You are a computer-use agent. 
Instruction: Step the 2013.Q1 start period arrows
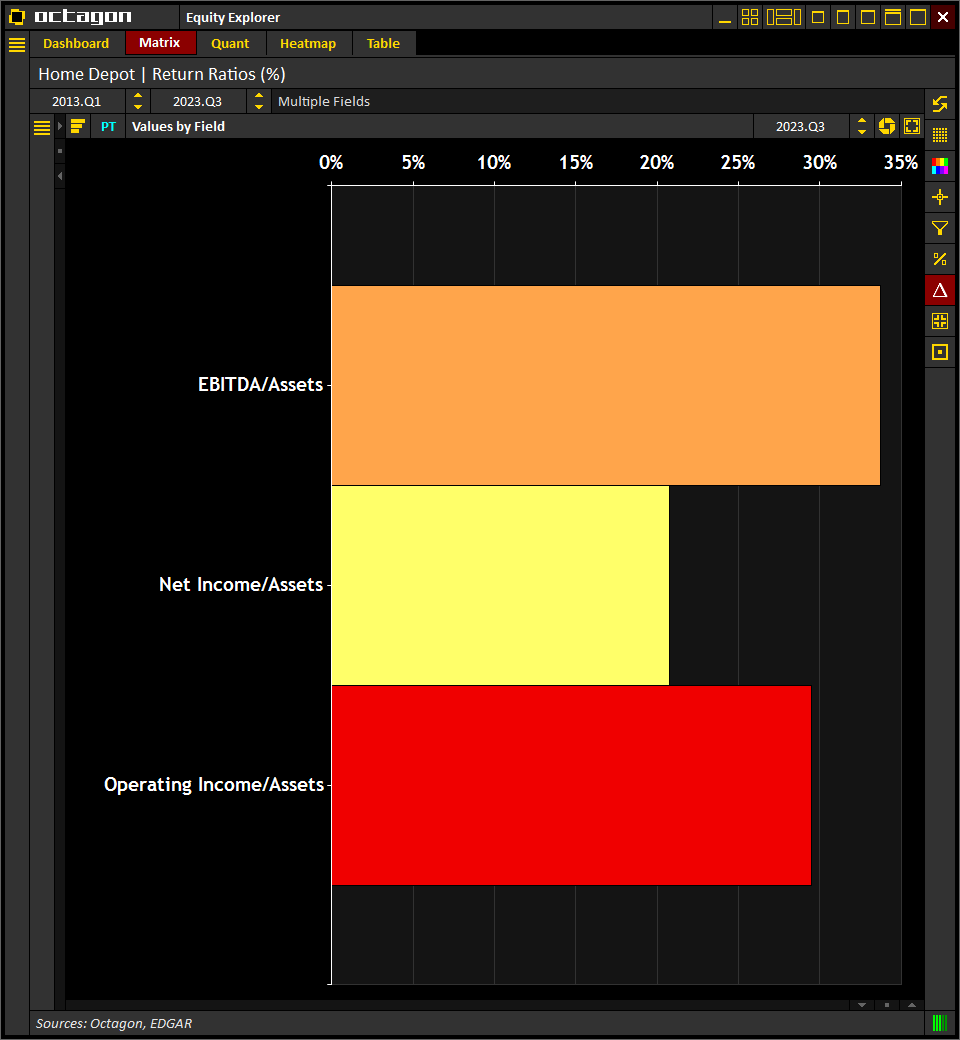pos(138,101)
